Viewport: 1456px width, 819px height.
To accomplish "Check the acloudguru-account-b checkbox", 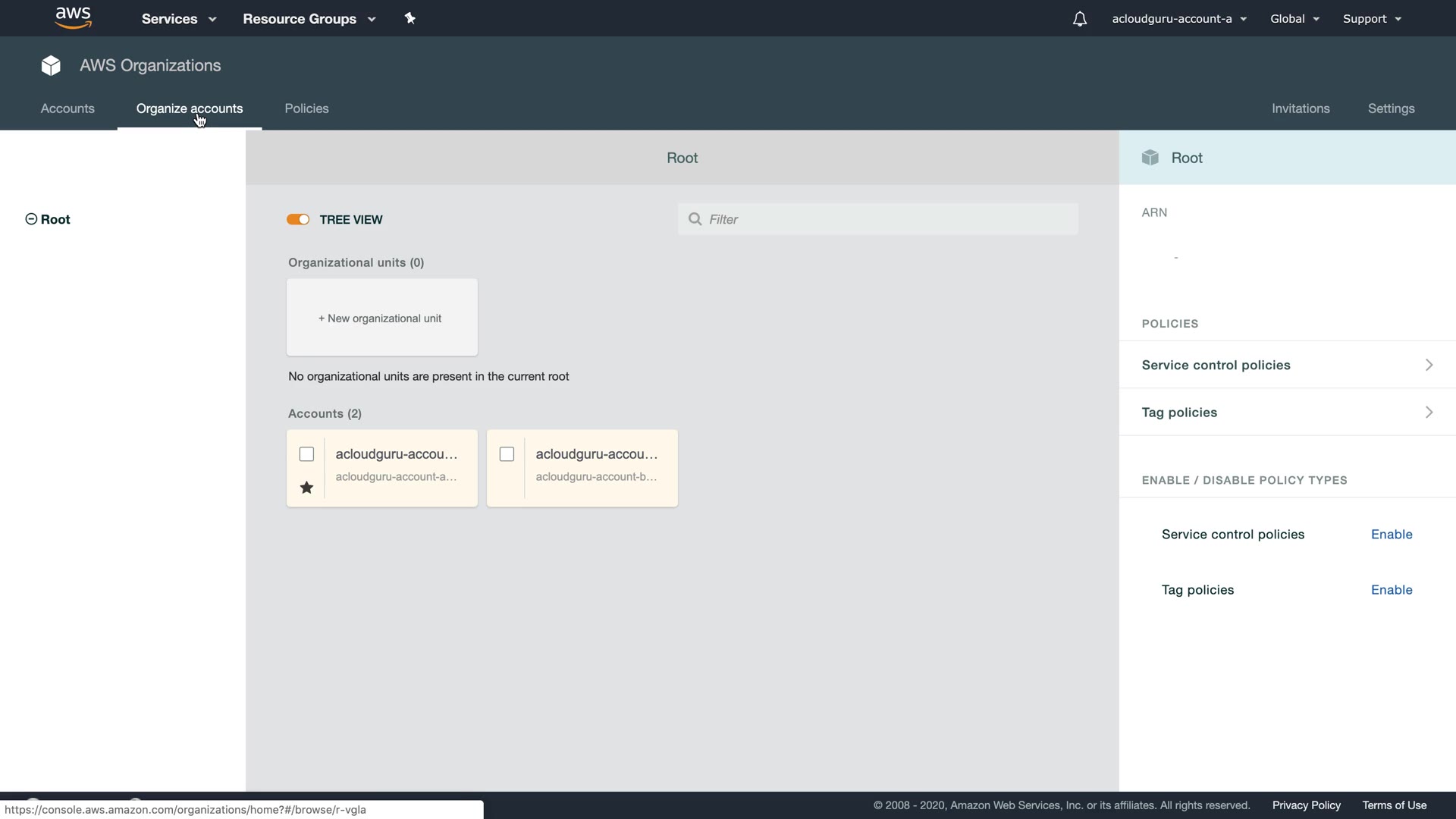I will point(507,454).
